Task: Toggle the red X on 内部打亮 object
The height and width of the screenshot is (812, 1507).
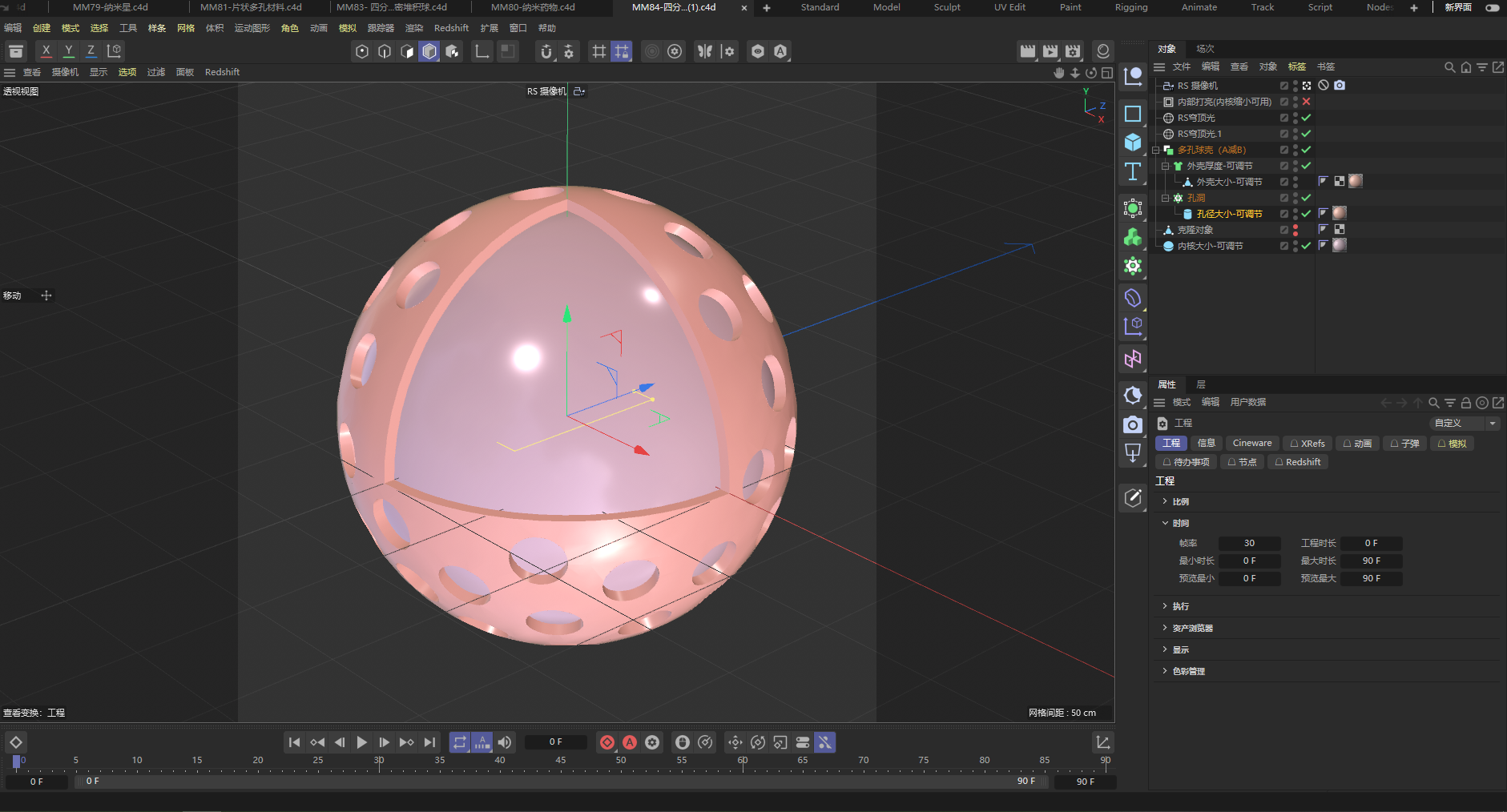Action: (1307, 102)
